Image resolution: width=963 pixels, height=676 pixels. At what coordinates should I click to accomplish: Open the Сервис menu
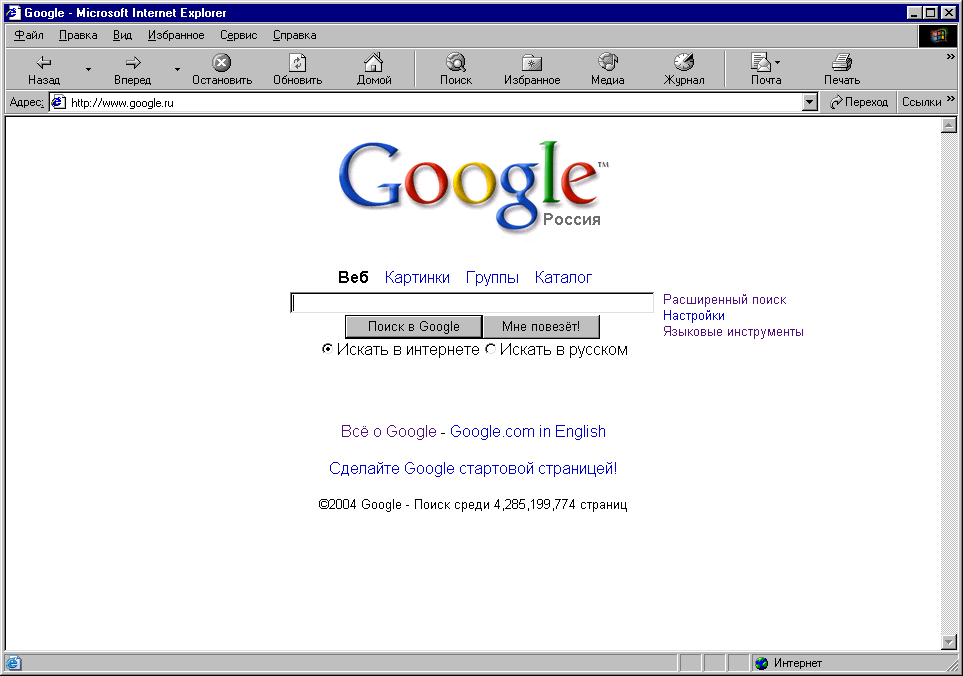[238, 35]
